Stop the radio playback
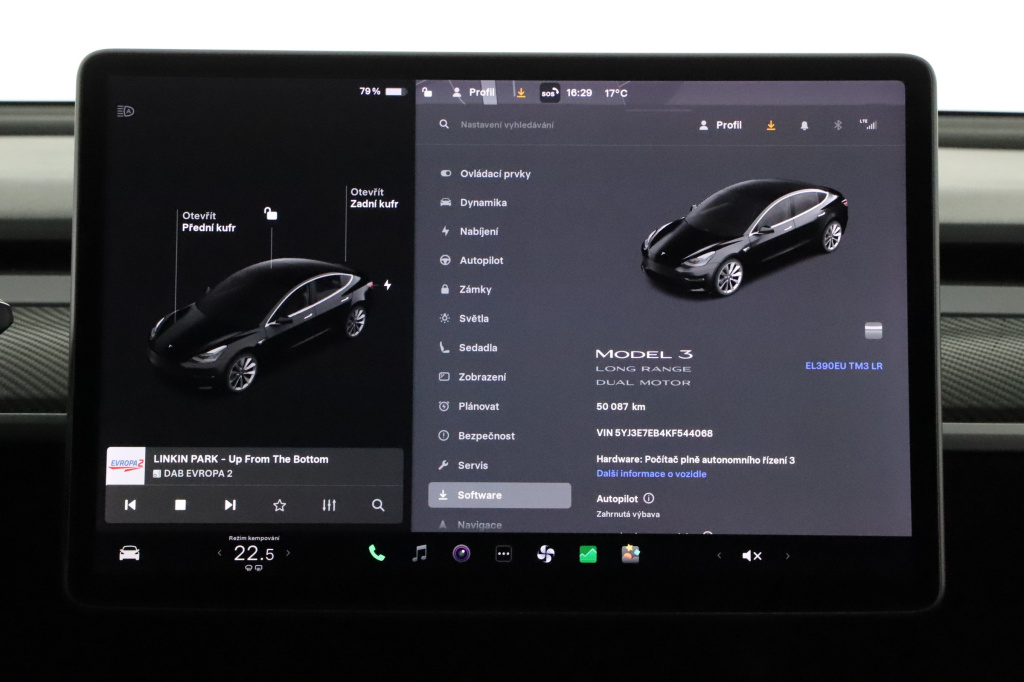Screen dimensions: 1024x682 pos(180,505)
